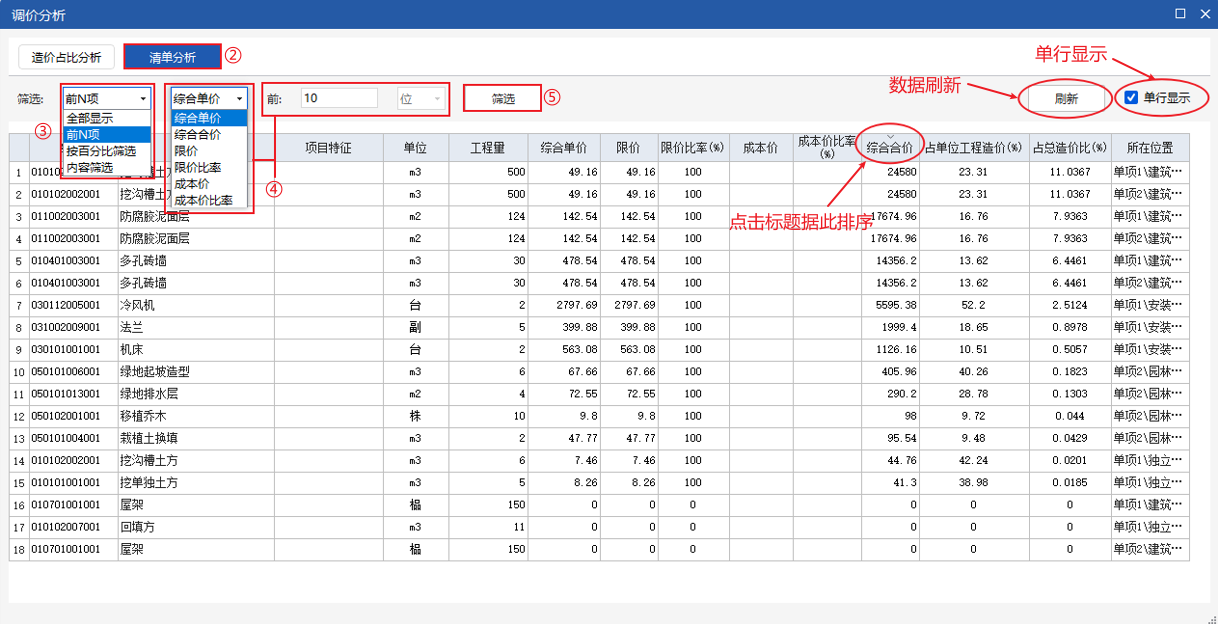Click code cell 031002009001
Image resolution: width=1218 pixels, height=624 pixels.
[73, 327]
